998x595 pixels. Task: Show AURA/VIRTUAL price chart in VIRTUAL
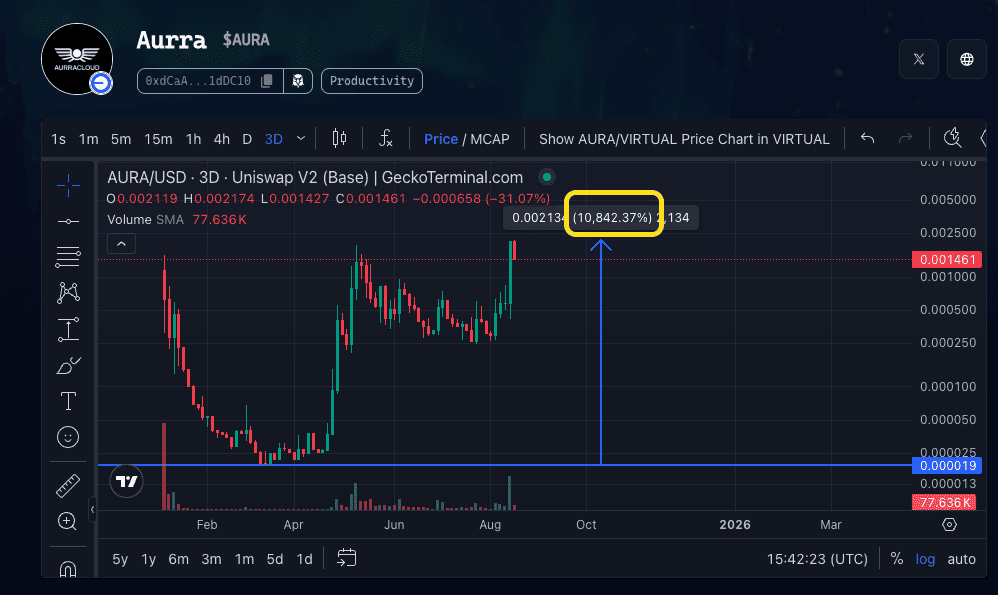click(684, 139)
